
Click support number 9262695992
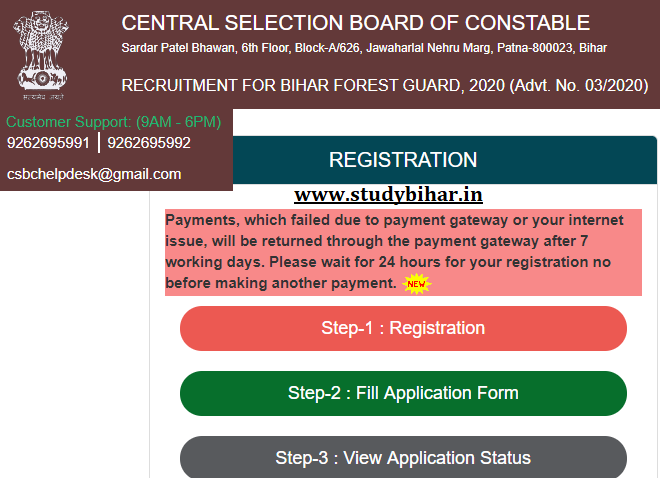click(x=149, y=143)
